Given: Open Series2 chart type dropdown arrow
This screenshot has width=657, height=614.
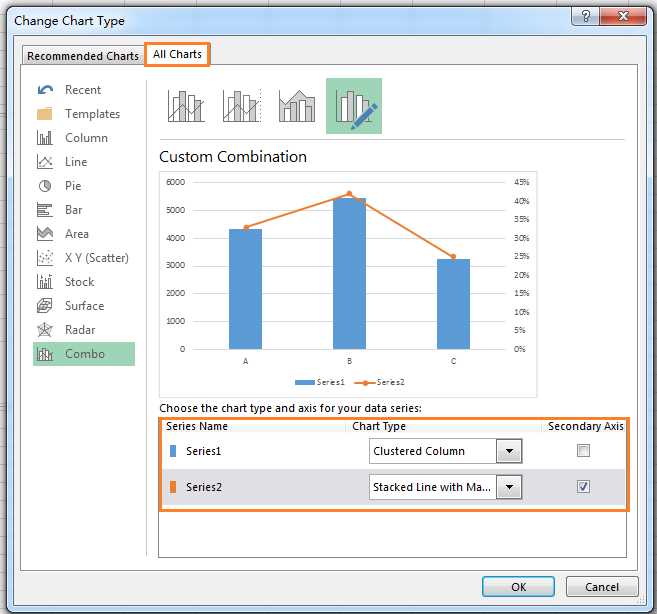Looking at the screenshot, I should click(509, 487).
